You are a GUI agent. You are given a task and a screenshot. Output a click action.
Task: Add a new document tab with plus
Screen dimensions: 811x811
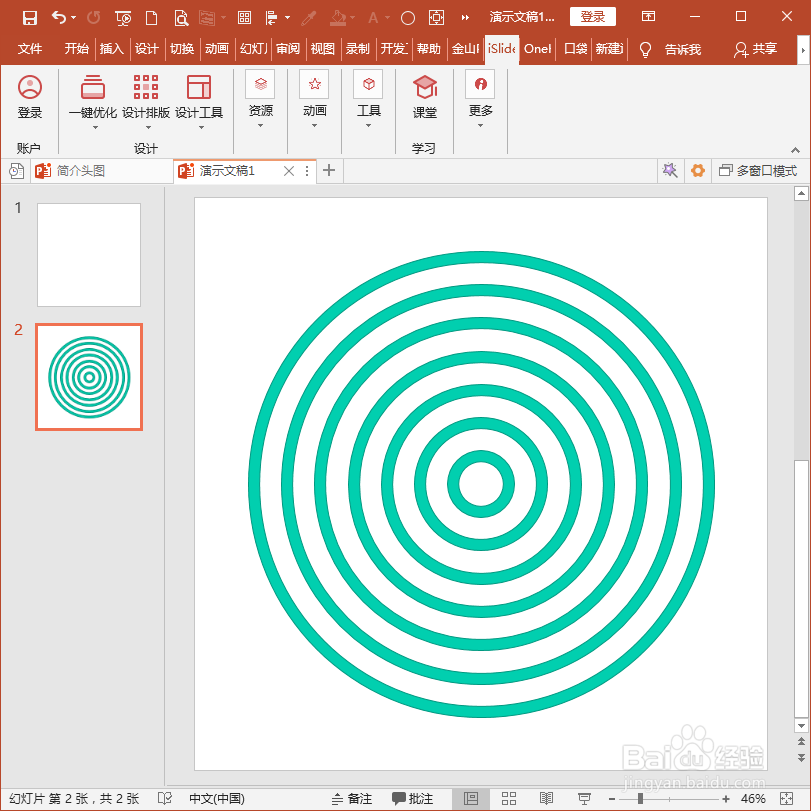pyautogui.click(x=329, y=170)
